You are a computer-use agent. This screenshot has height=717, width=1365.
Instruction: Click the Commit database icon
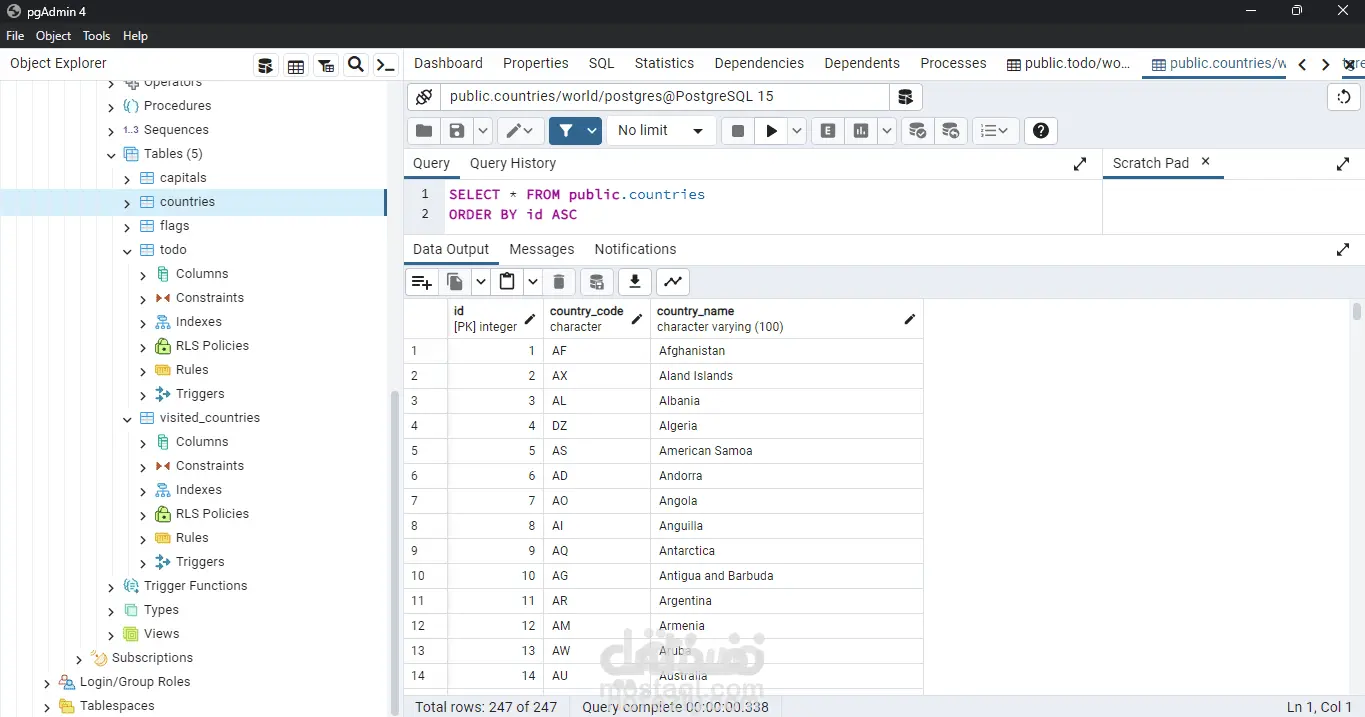(x=917, y=131)
